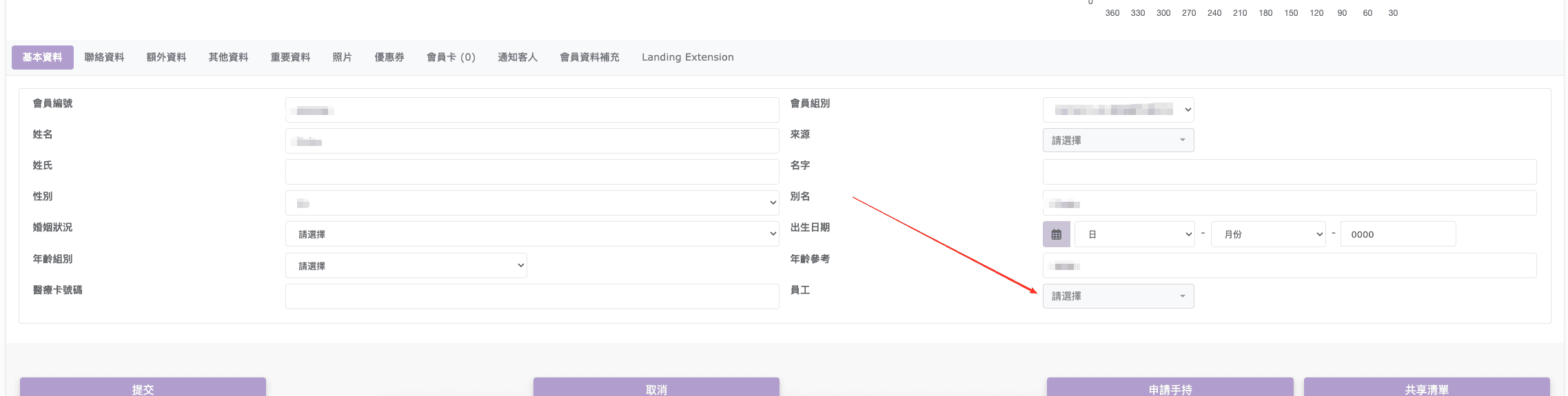Screen dimensions: 1568x396
Task: Expand the 年齡組別 dropdown
Action: pyautogui.click(x=406, y=266)
